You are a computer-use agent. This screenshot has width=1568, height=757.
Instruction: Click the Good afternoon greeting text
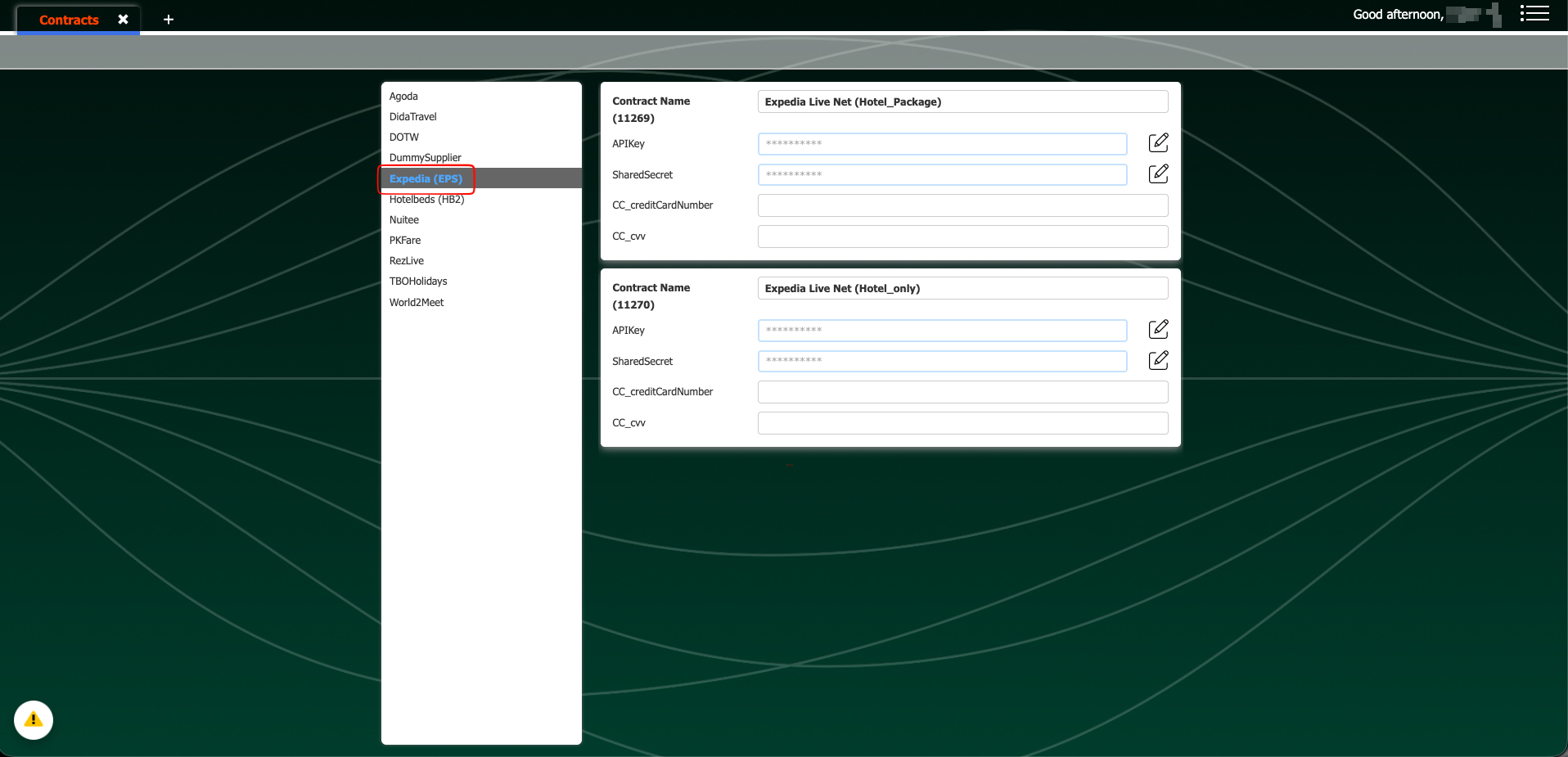tap(1398, 14)
